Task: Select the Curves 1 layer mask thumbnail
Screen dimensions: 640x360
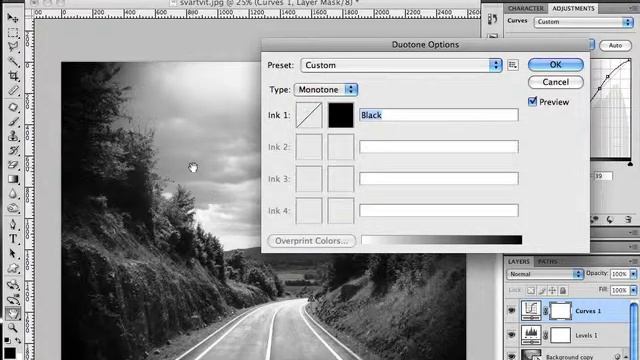Action: pos(560,311)
